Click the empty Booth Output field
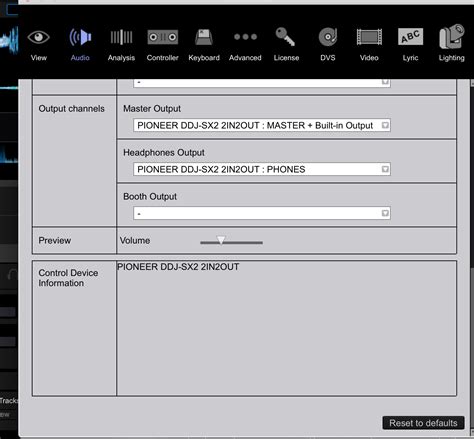Screen dimensions: 474x439 click(262, 213)
